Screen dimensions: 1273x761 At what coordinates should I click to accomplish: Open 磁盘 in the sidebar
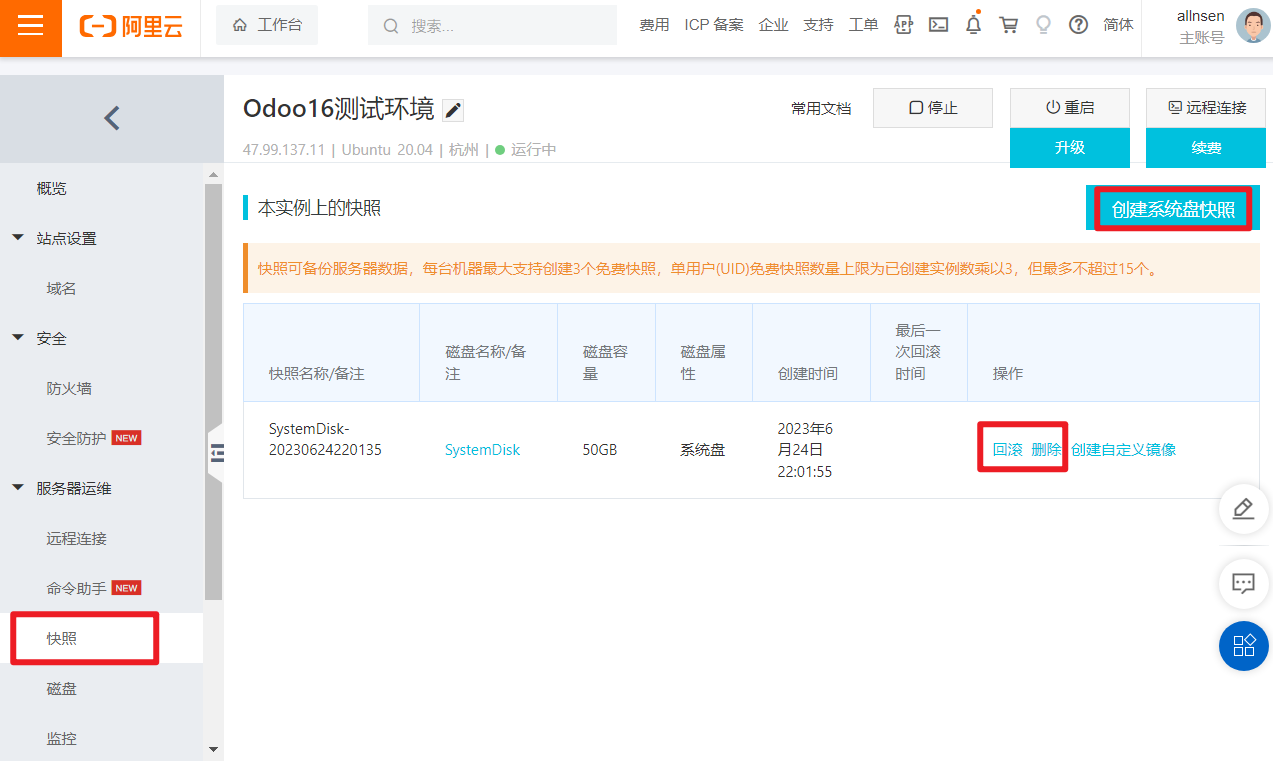(61, 688)
